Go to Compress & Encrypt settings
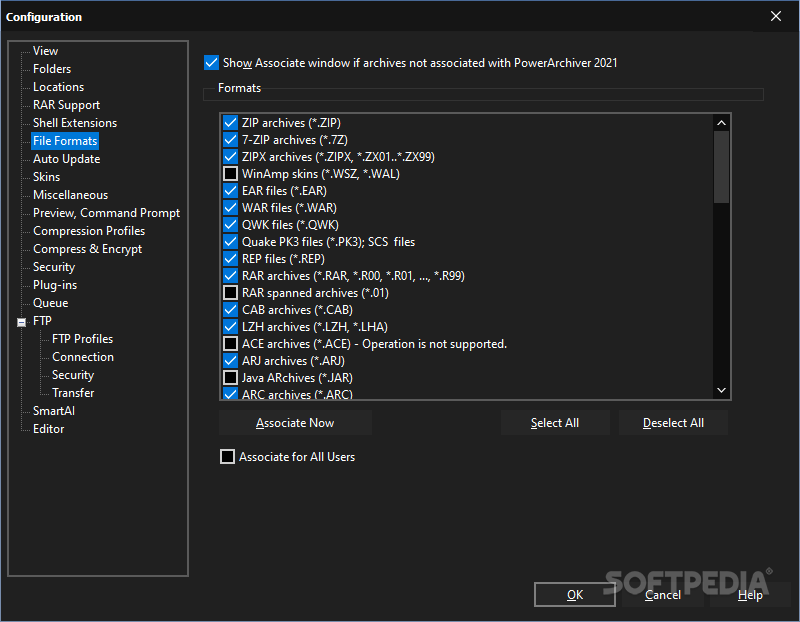 87,249
